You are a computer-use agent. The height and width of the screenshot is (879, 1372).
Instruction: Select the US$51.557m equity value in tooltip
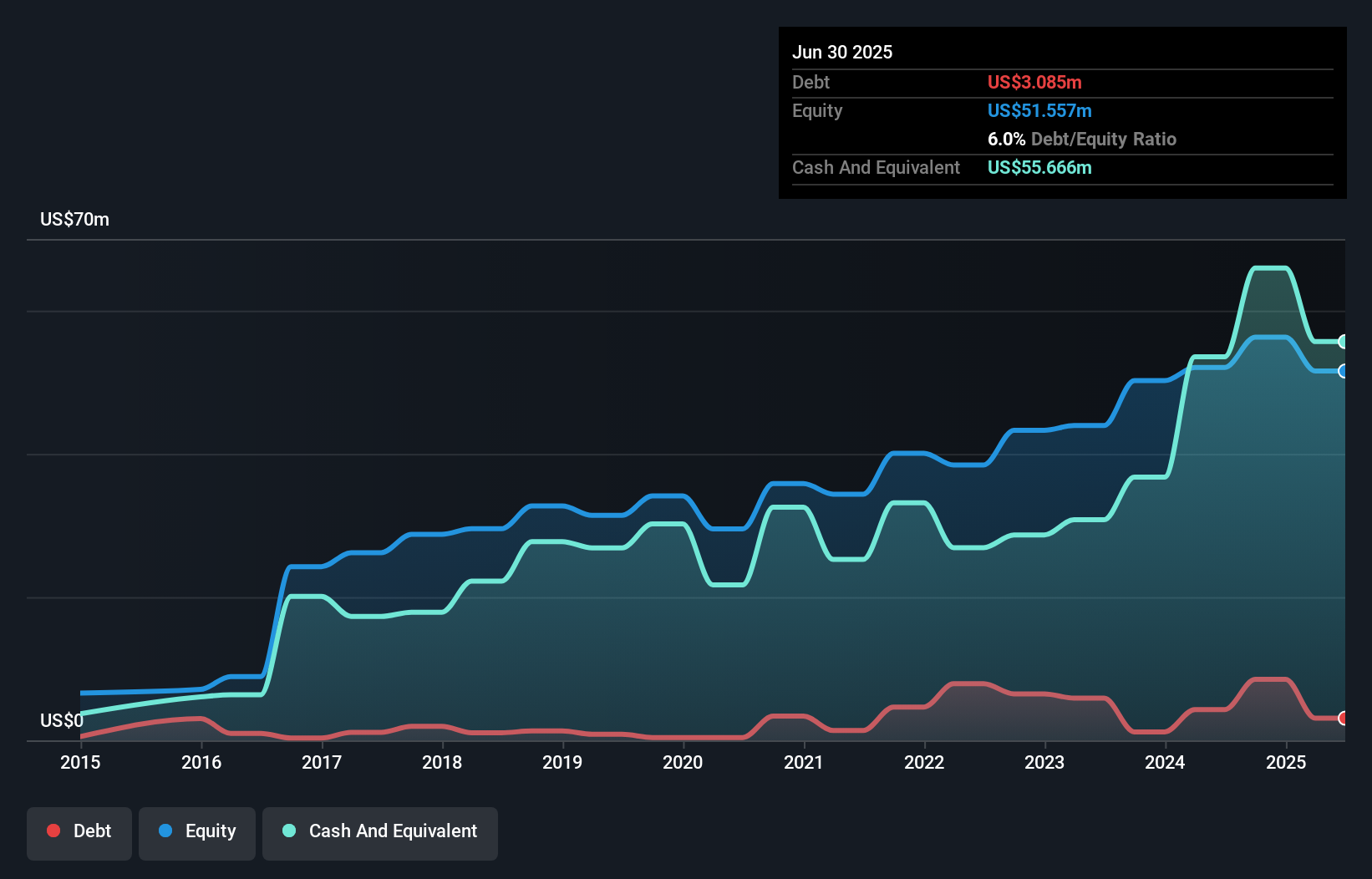(x=1039, y=111)
